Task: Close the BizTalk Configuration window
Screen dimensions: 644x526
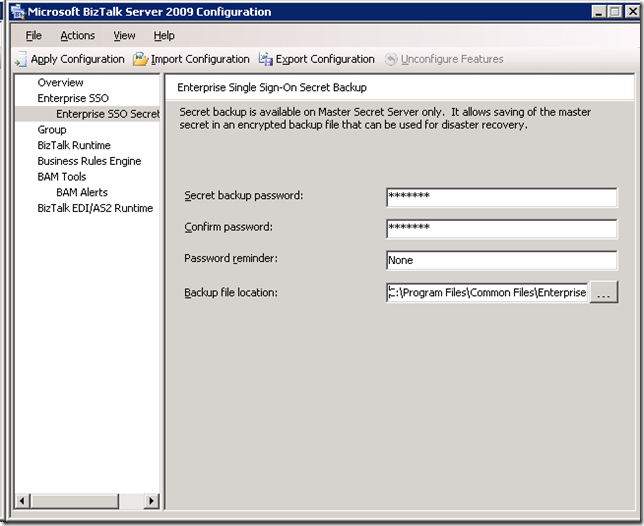Action: 632,11
